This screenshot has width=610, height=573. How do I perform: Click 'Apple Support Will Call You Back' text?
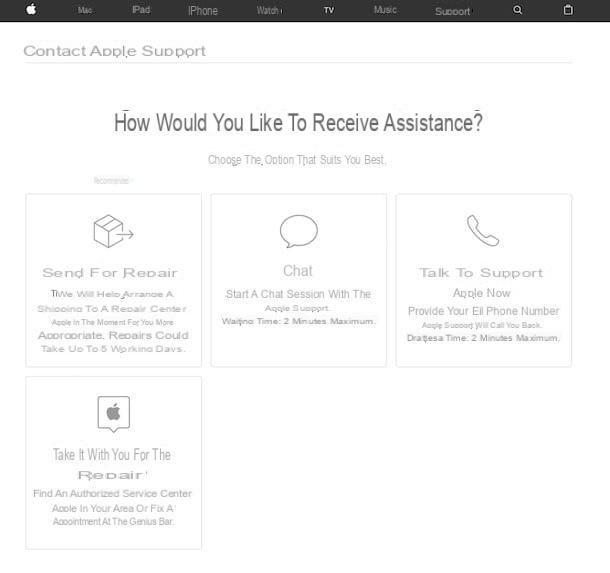coord(482,325)
